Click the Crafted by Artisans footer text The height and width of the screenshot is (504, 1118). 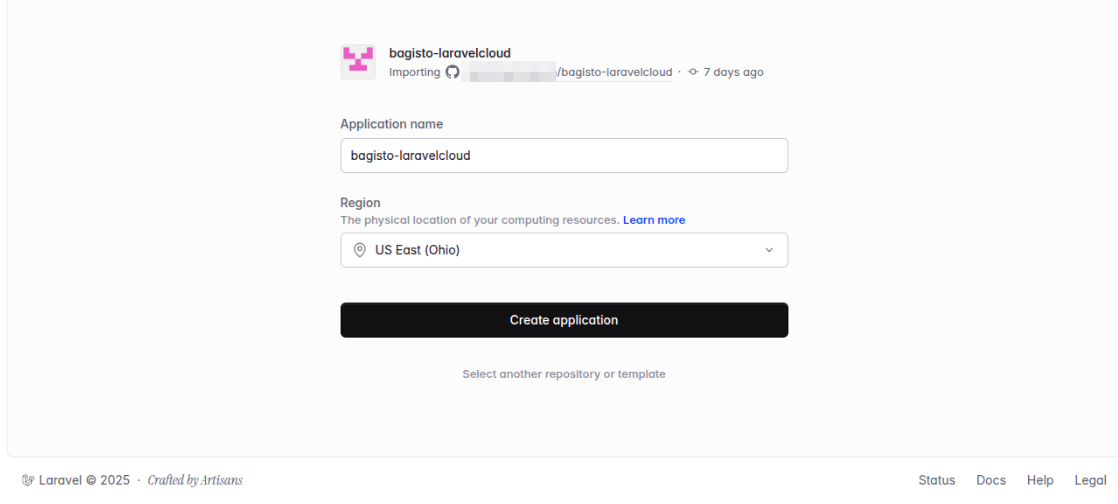point(195,480)
